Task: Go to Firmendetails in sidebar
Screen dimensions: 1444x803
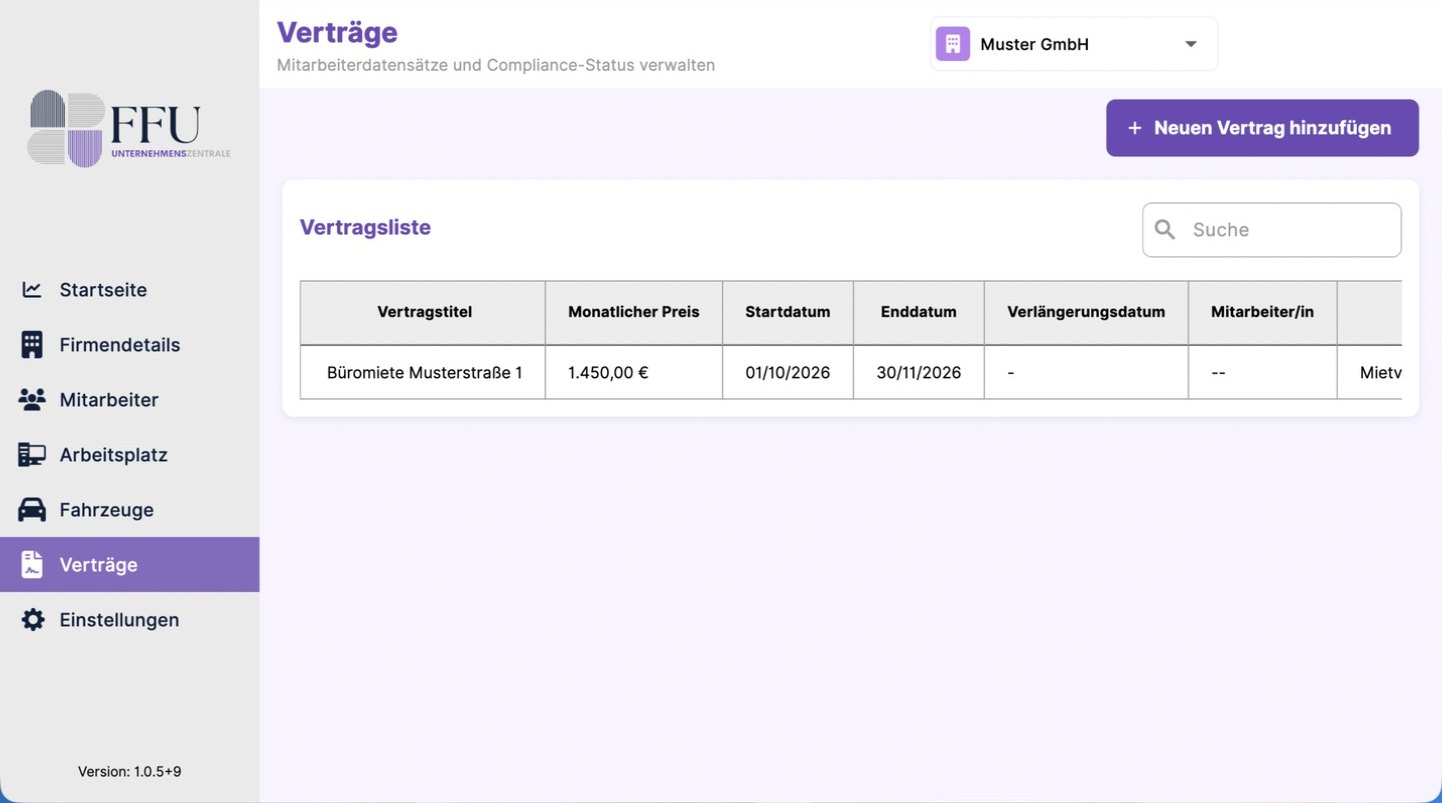Action: point(130,345)
